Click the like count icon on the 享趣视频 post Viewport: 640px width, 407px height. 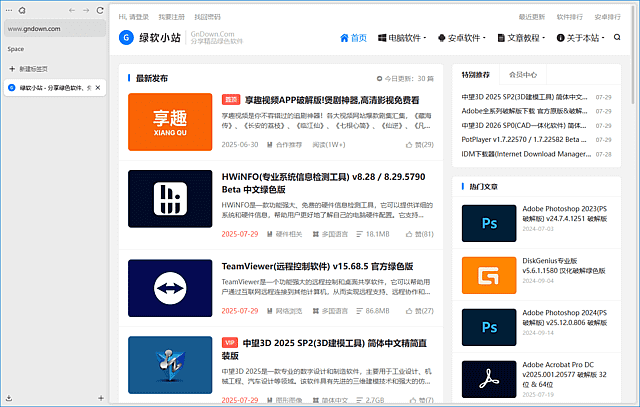click(410, 144)
